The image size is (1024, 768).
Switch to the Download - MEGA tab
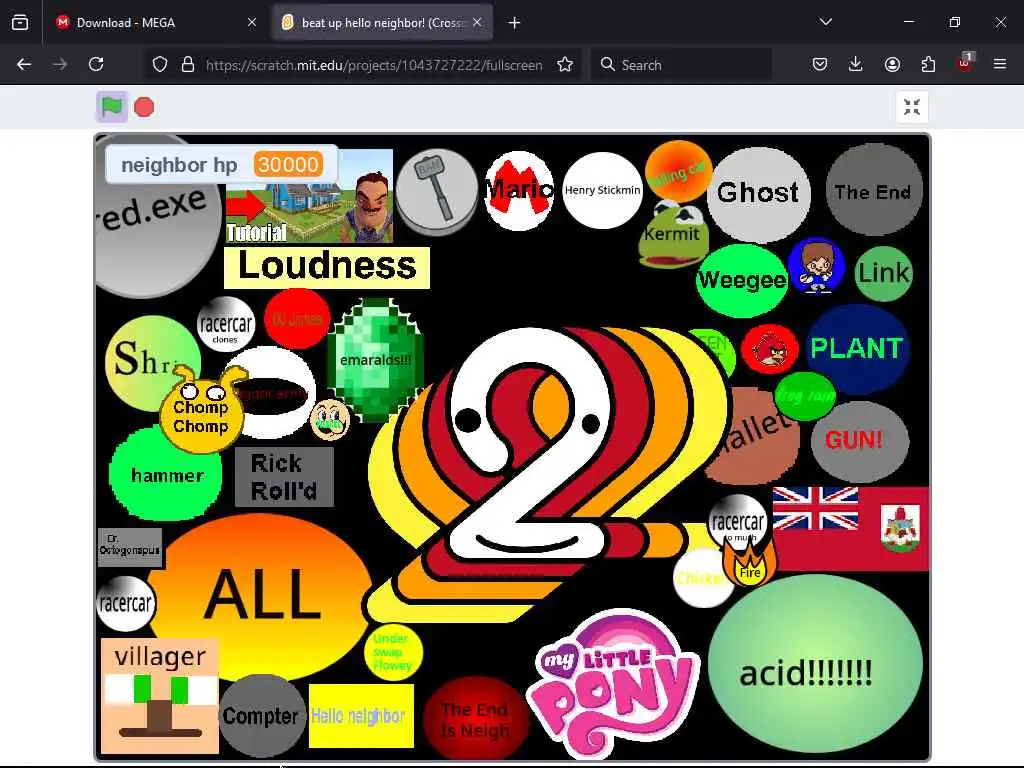155,22
